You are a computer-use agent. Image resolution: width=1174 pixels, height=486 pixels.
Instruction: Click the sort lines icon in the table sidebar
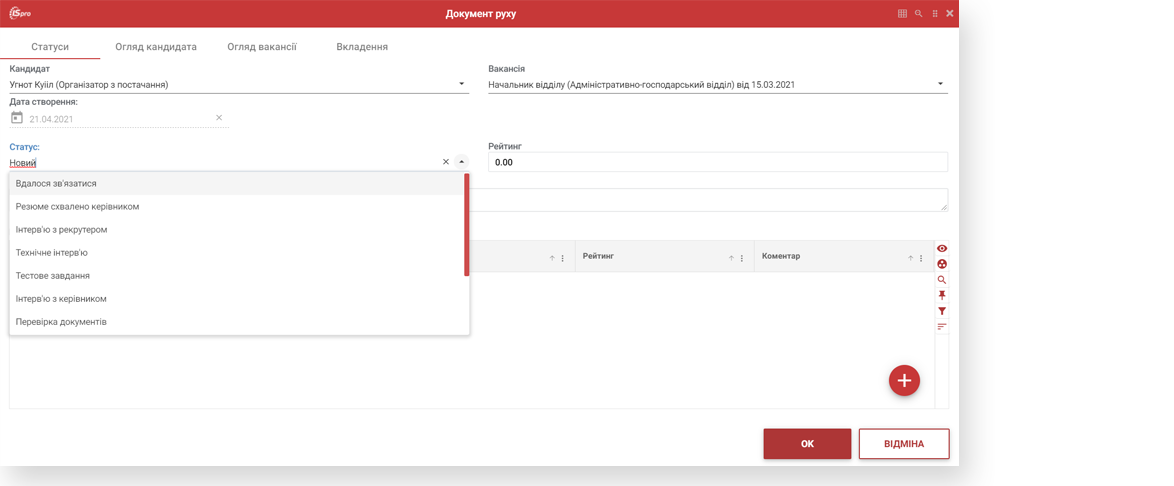click(x=942, y=326)
